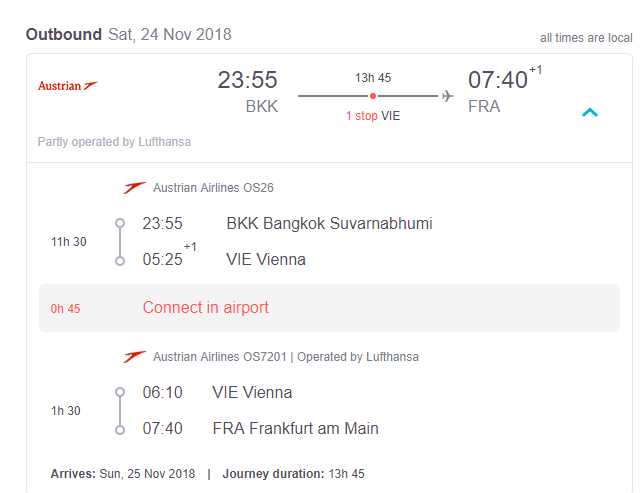Click the red stop dot on route line
This screenshot has width=640, height=493.
(373, 96)
